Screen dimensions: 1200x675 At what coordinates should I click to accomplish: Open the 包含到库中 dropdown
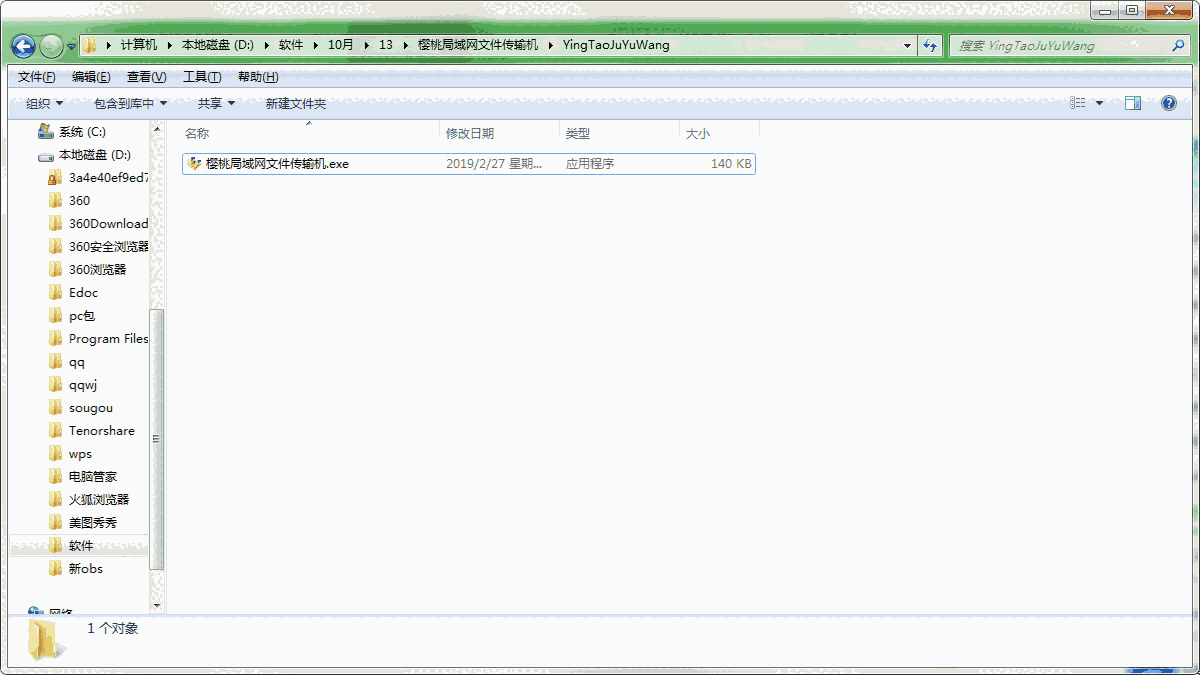[130, 104]
